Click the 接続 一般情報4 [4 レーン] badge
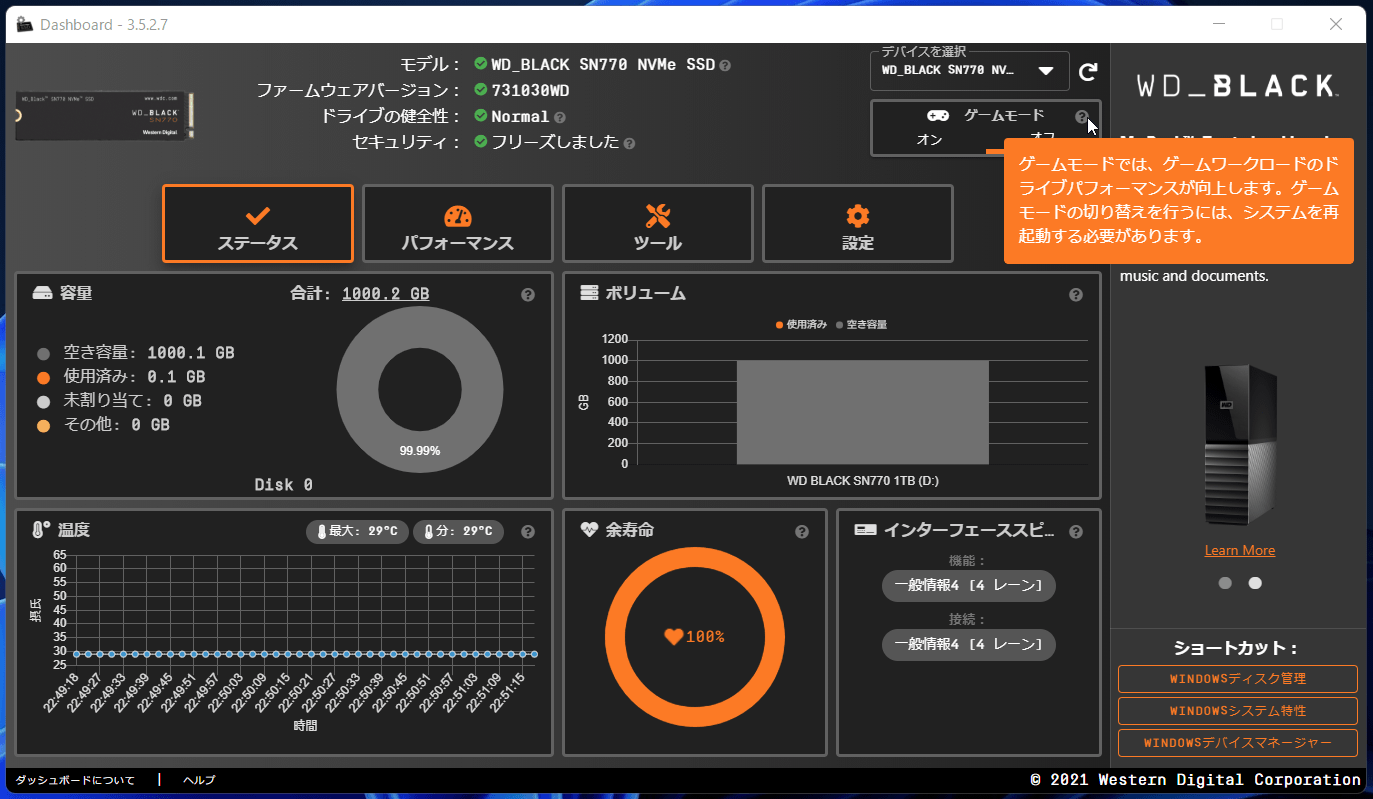This screenshot has width=1373, height=799. click(x=969, y=645)
